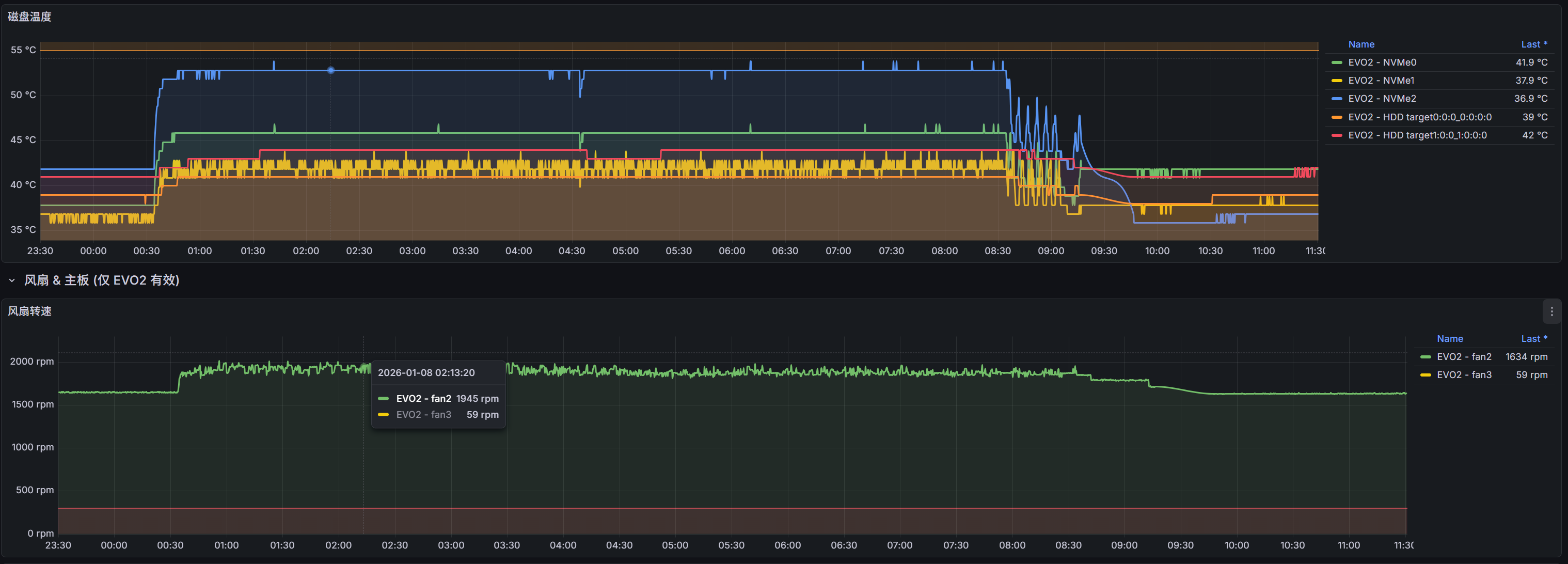
Task: Click the 风扇转速 panel title
Action: tap(29, 311)
